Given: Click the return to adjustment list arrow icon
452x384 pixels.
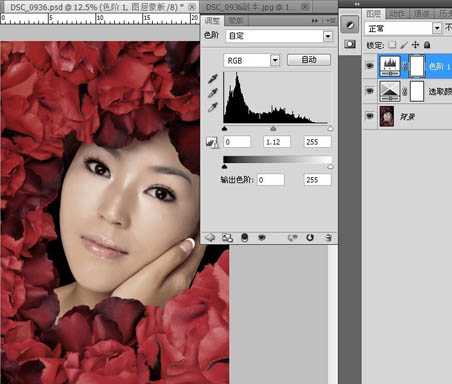Looking at the screenshot, I should (x=210, y=238).
